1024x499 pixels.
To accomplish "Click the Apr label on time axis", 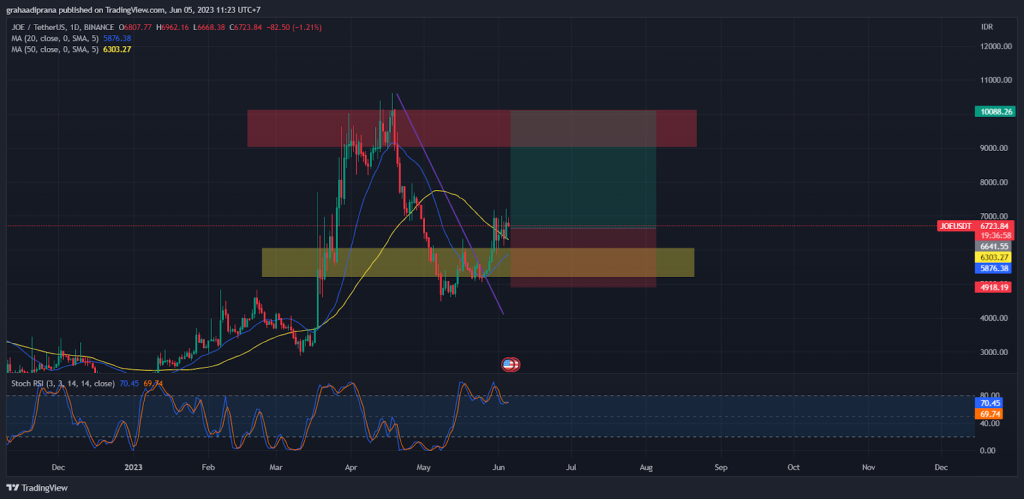I will coord(351,468).
